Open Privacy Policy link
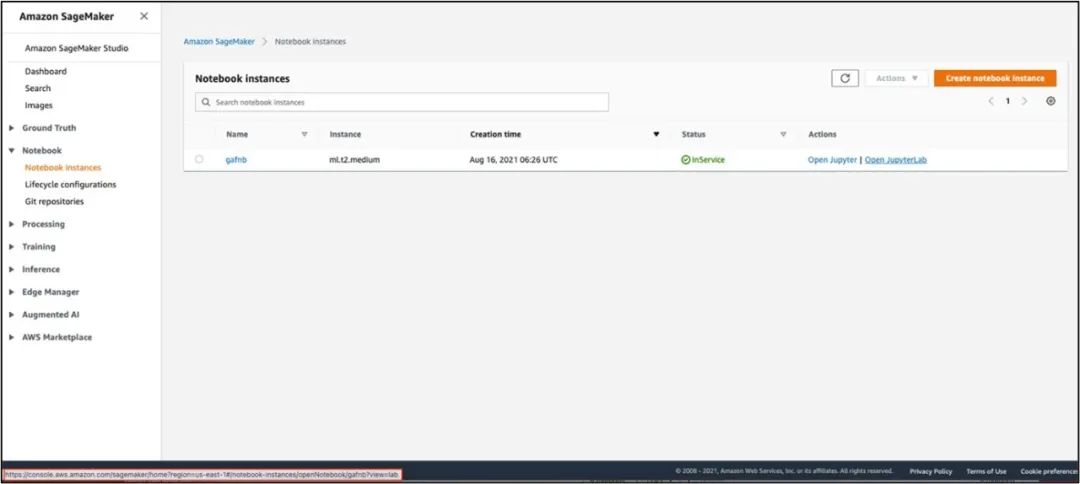 click(x=931, y=472)
